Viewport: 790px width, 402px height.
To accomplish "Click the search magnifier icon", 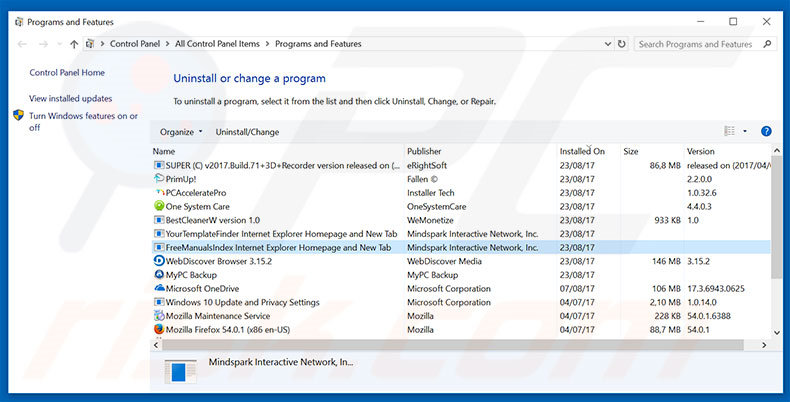I will pyautogui.click(x=767, y=44).
